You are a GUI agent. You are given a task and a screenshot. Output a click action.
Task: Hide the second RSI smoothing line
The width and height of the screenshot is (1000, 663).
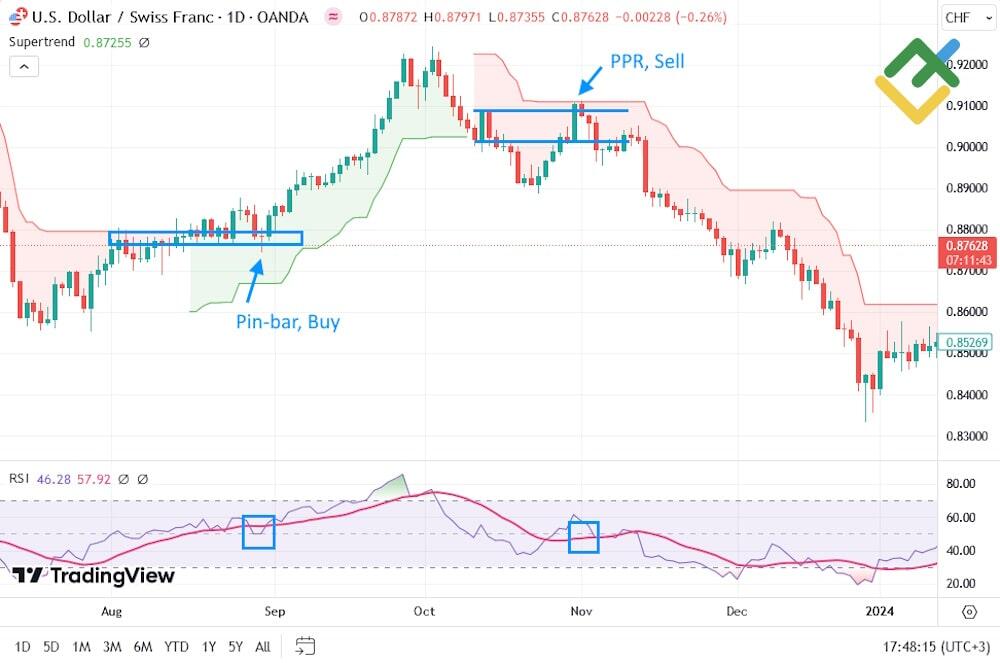point(142,480)
